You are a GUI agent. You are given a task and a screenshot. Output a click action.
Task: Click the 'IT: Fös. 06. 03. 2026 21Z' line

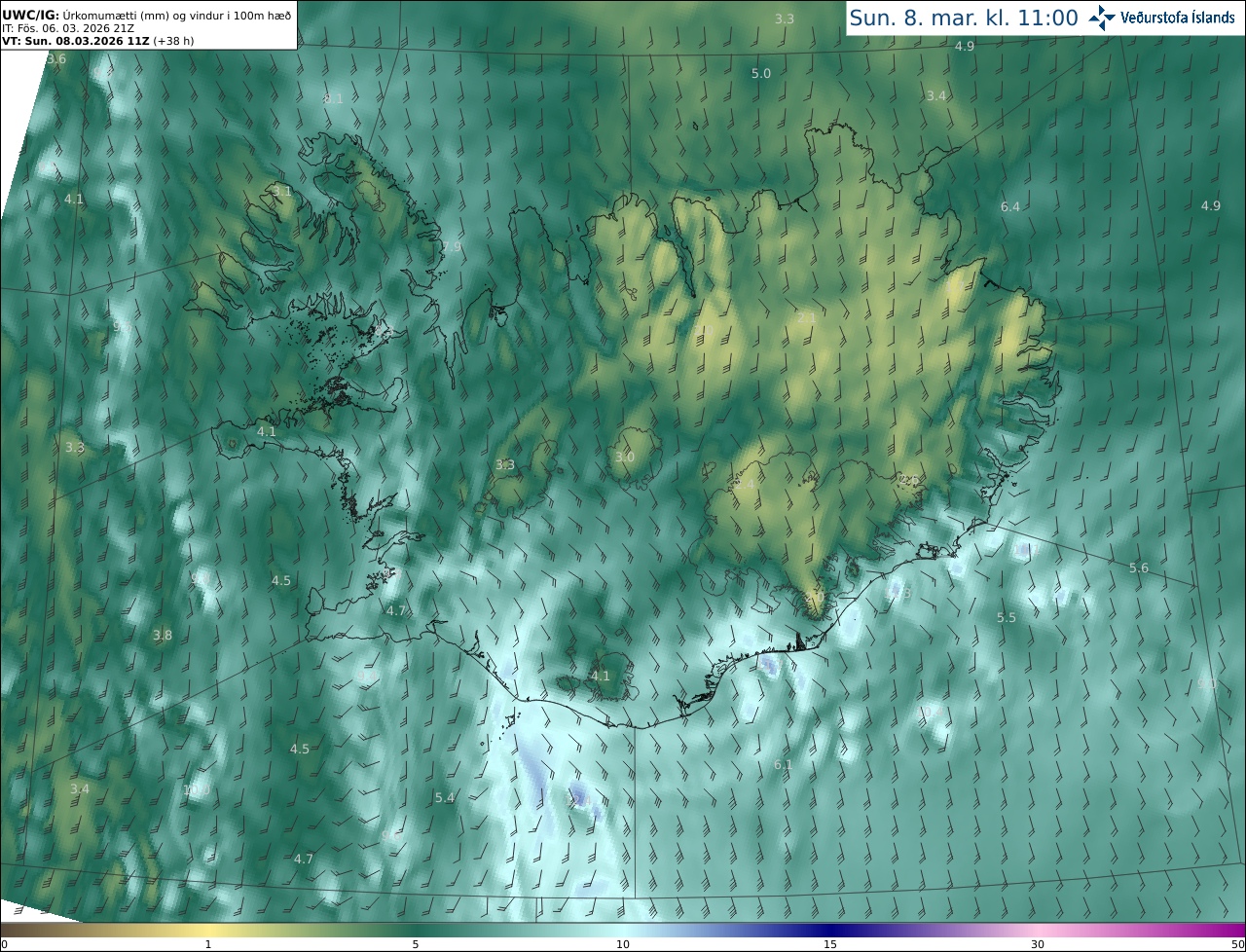tap(68, 29)
